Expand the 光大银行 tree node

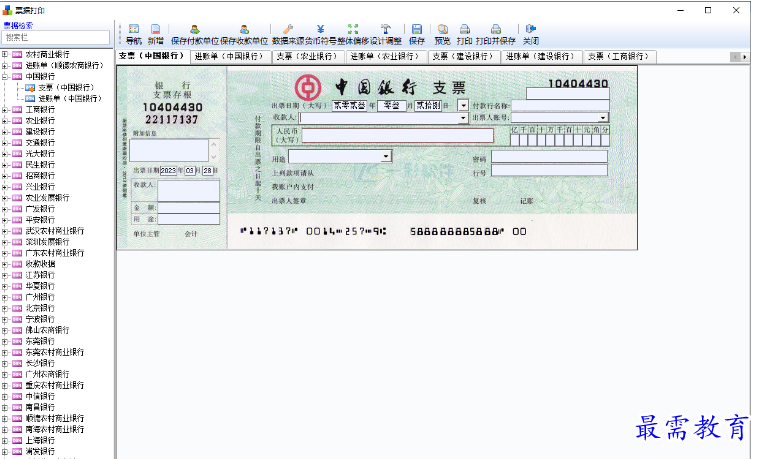click(5, 153)
